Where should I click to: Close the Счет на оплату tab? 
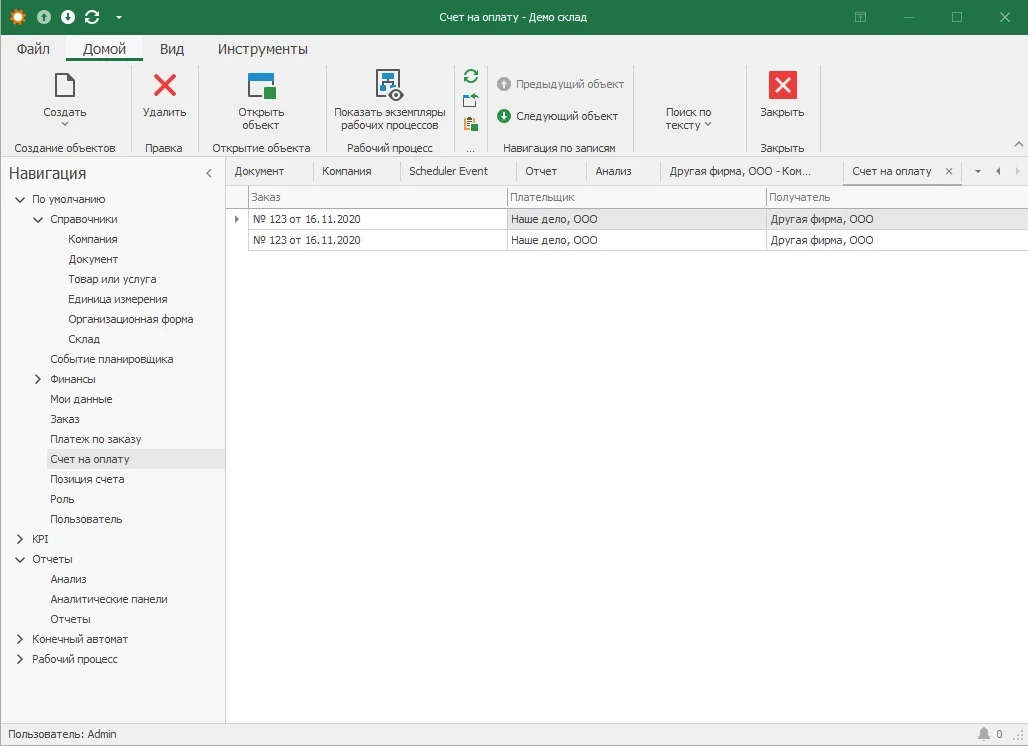[949, 171]
